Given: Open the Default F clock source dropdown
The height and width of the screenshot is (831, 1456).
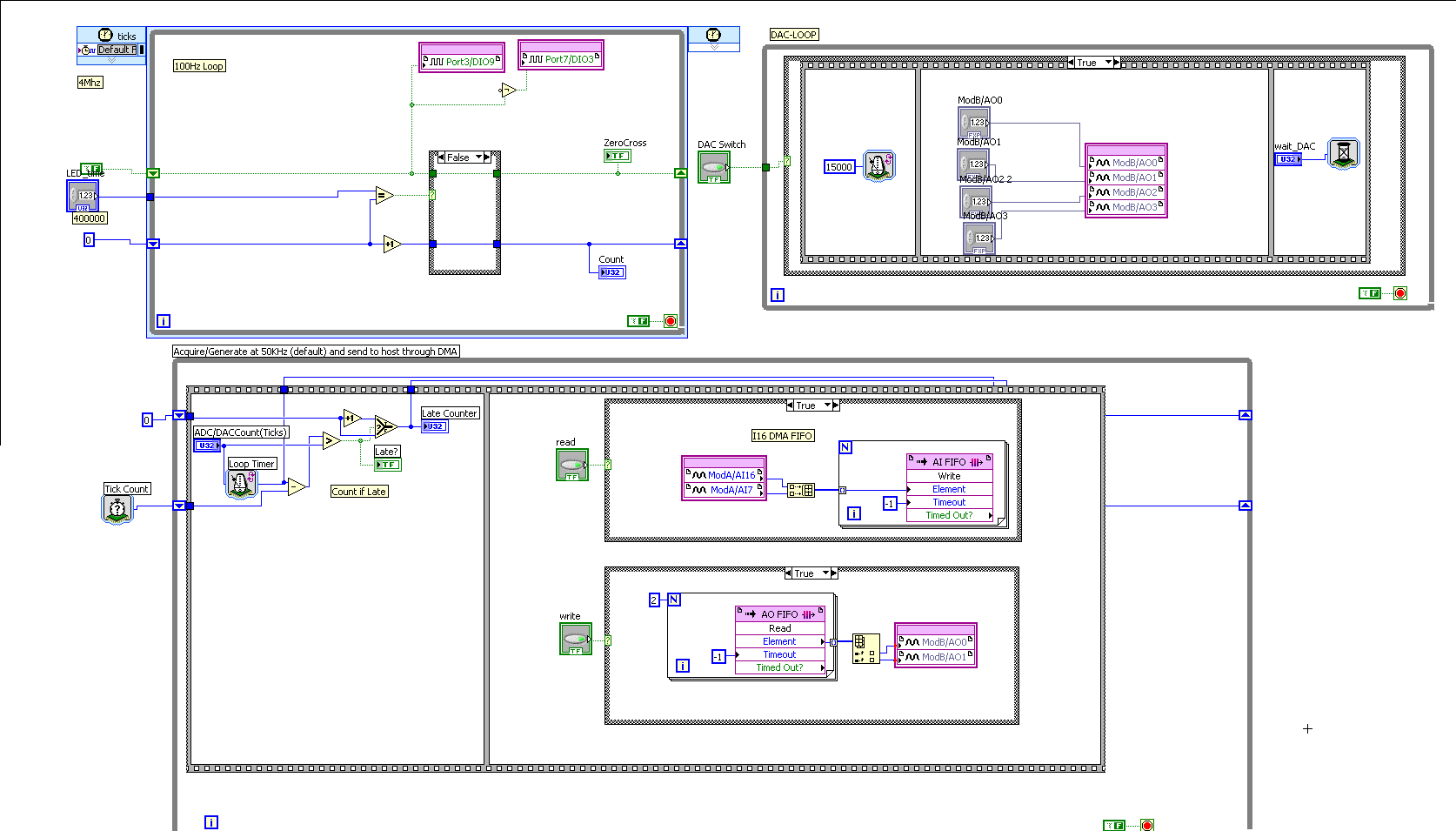Looking at the screenshot, I should tap(116, 50).
